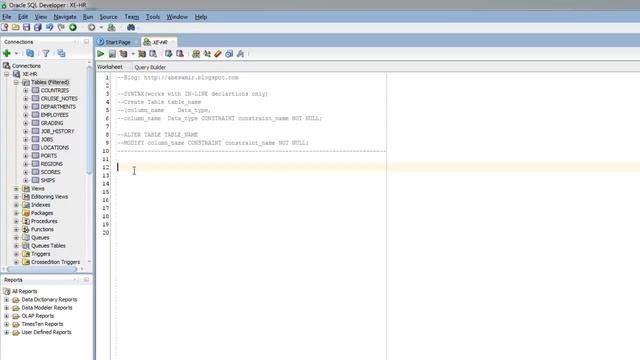The height and width of the screenshot is (360, 640).
Task: Open the Source menu
Action: point(108,17)
